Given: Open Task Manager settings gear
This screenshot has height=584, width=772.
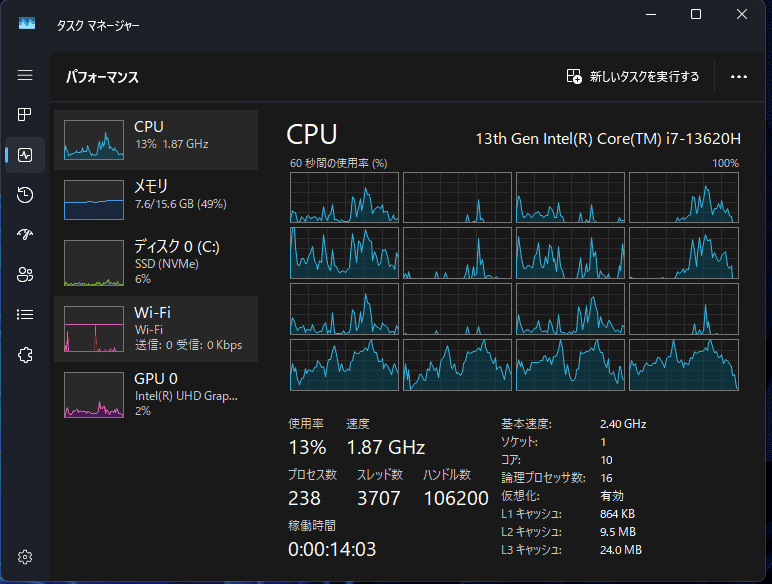Looking at the screenshot, I should click(x=25, y=557).
